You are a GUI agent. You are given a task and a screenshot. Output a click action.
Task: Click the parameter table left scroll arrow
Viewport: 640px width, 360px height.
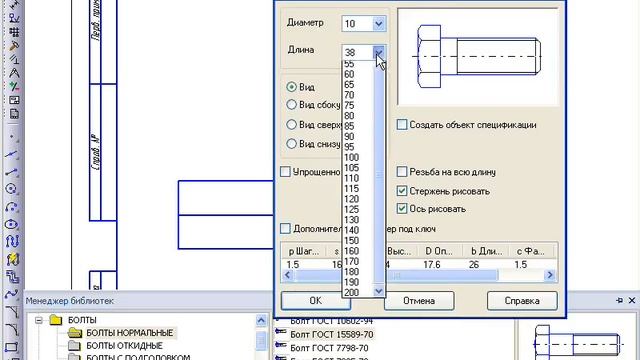287,275
